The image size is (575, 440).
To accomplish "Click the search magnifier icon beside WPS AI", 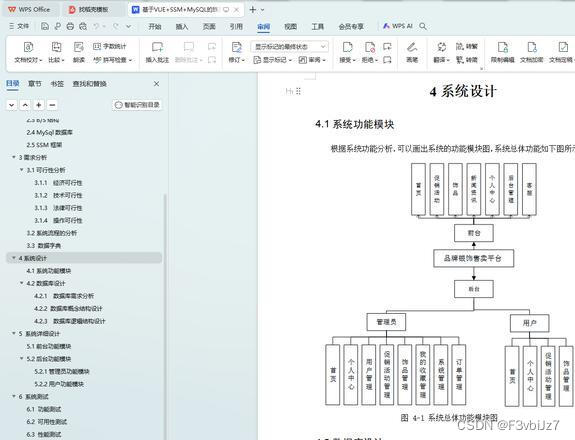I will [423, 26].
